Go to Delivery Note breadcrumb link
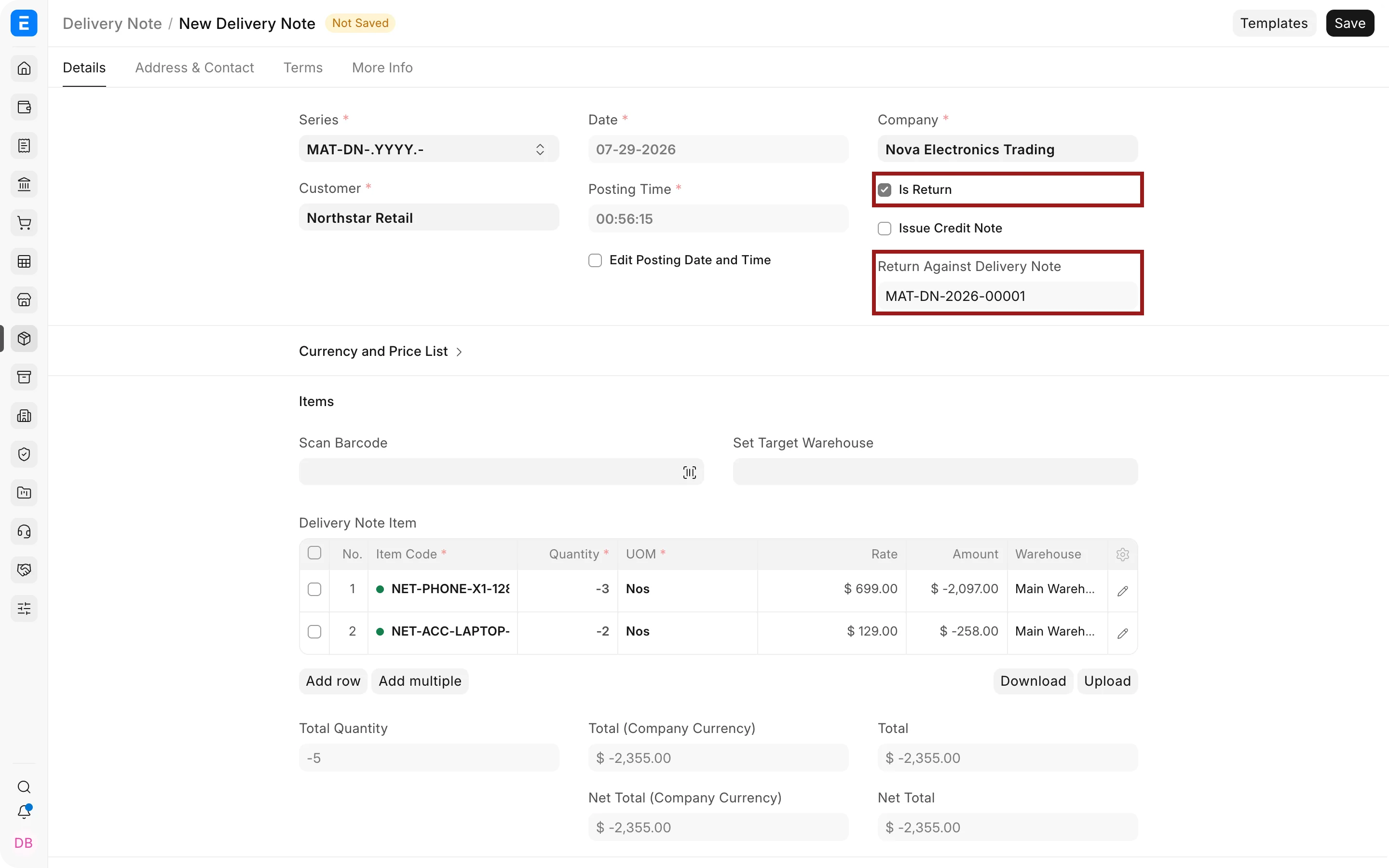Viewport: 1389px width, 868px height. [x=112, y=24]
